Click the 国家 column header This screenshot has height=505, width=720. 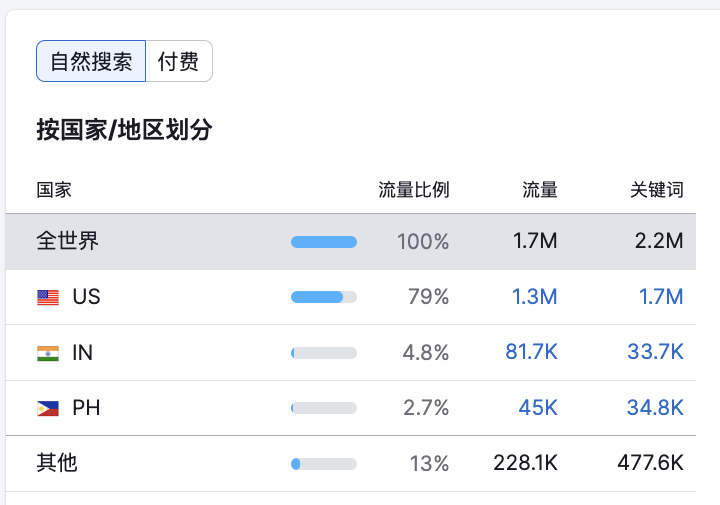[x=54, y=190]
